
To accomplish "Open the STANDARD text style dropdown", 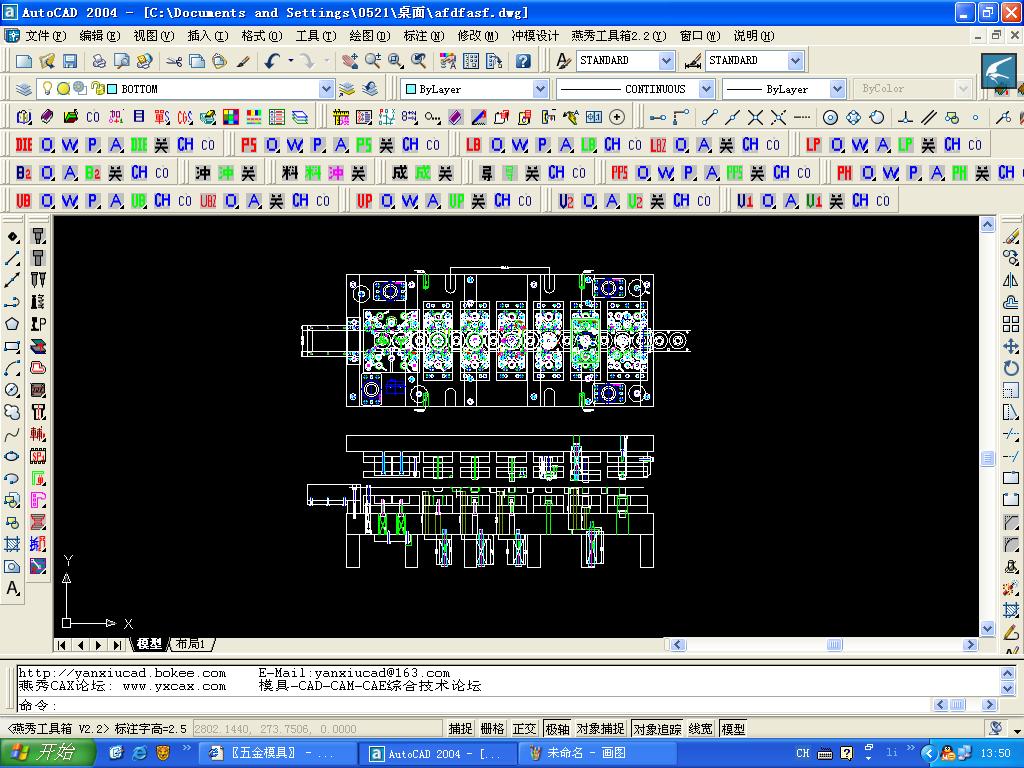I will pos(665,61).
